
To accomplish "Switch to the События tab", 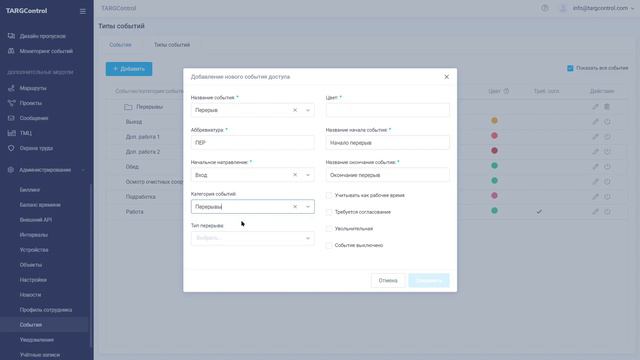I will click(120, 45).
